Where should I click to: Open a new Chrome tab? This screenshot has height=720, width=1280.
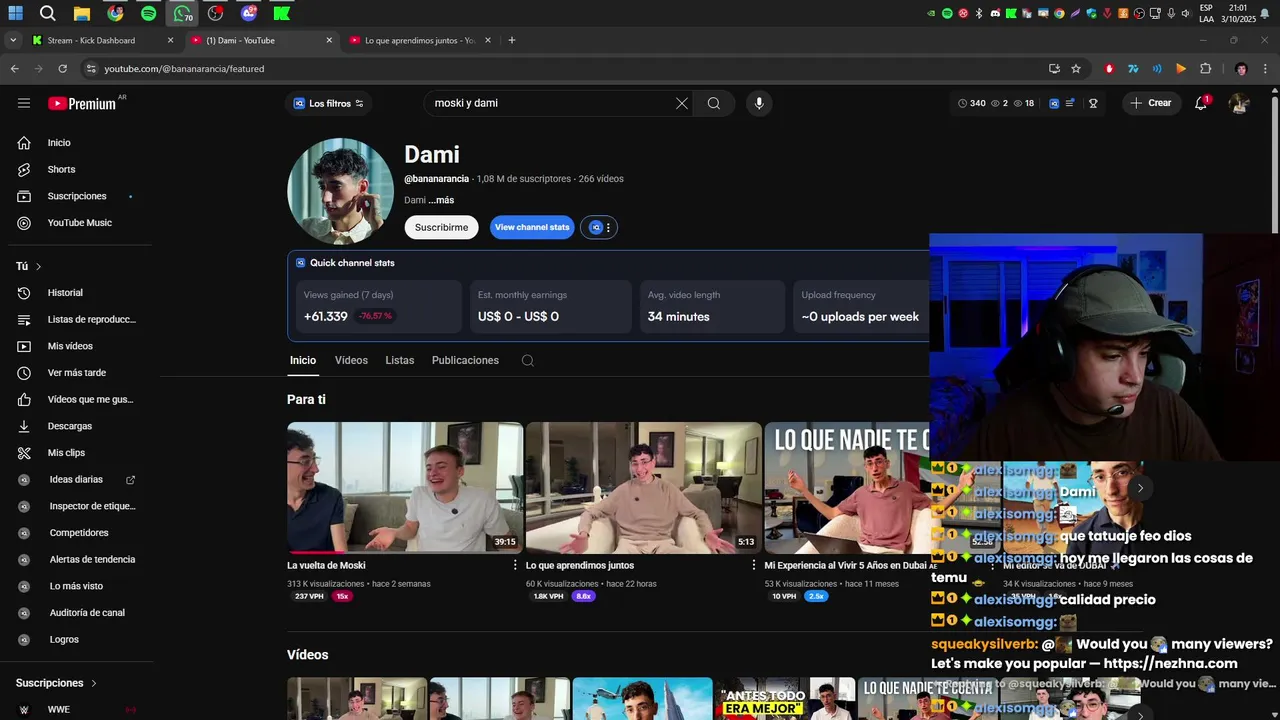coord(512,41)
